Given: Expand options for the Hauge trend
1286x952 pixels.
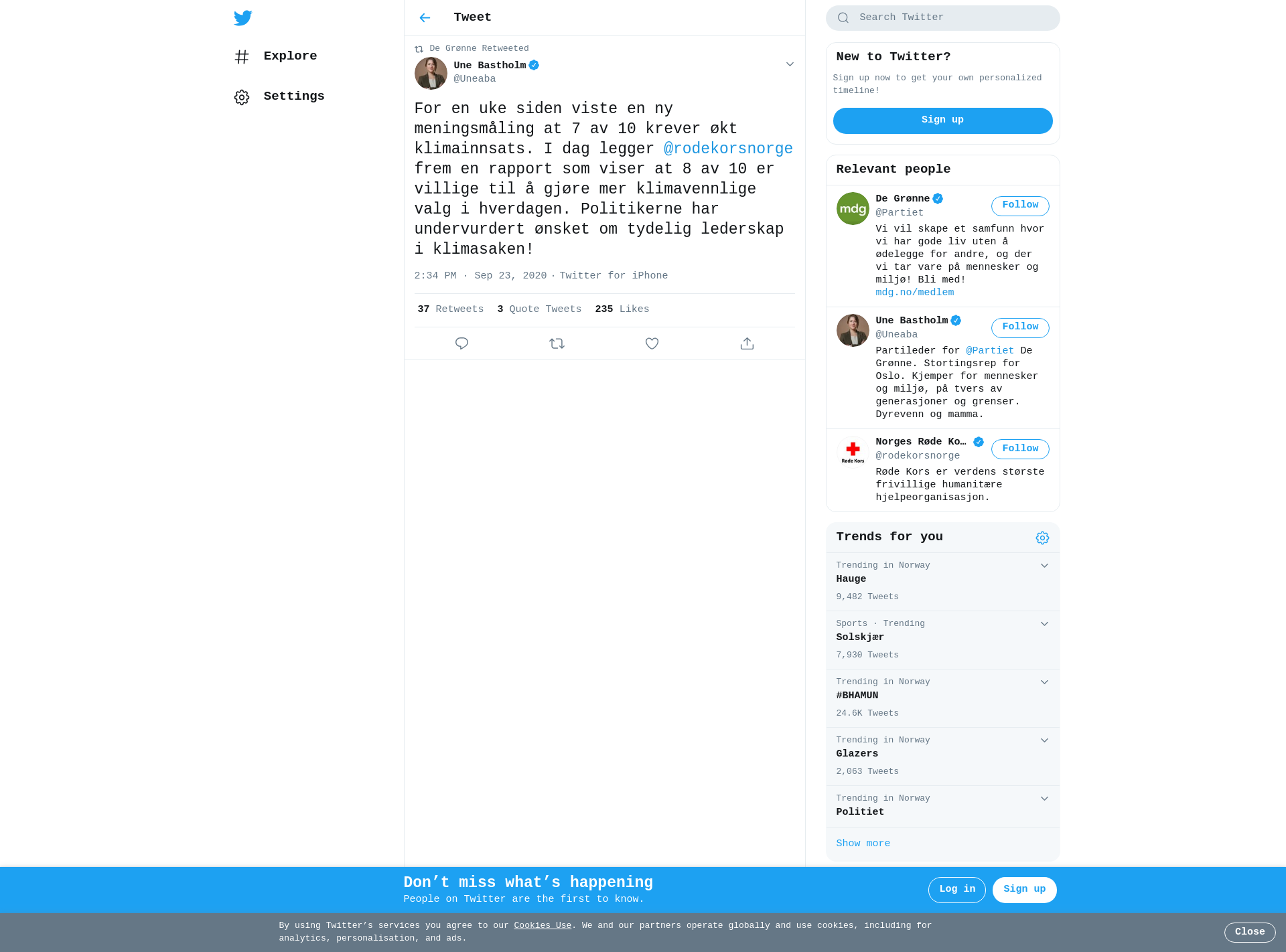Looking at the screenshot, I should coord(1044,566).
